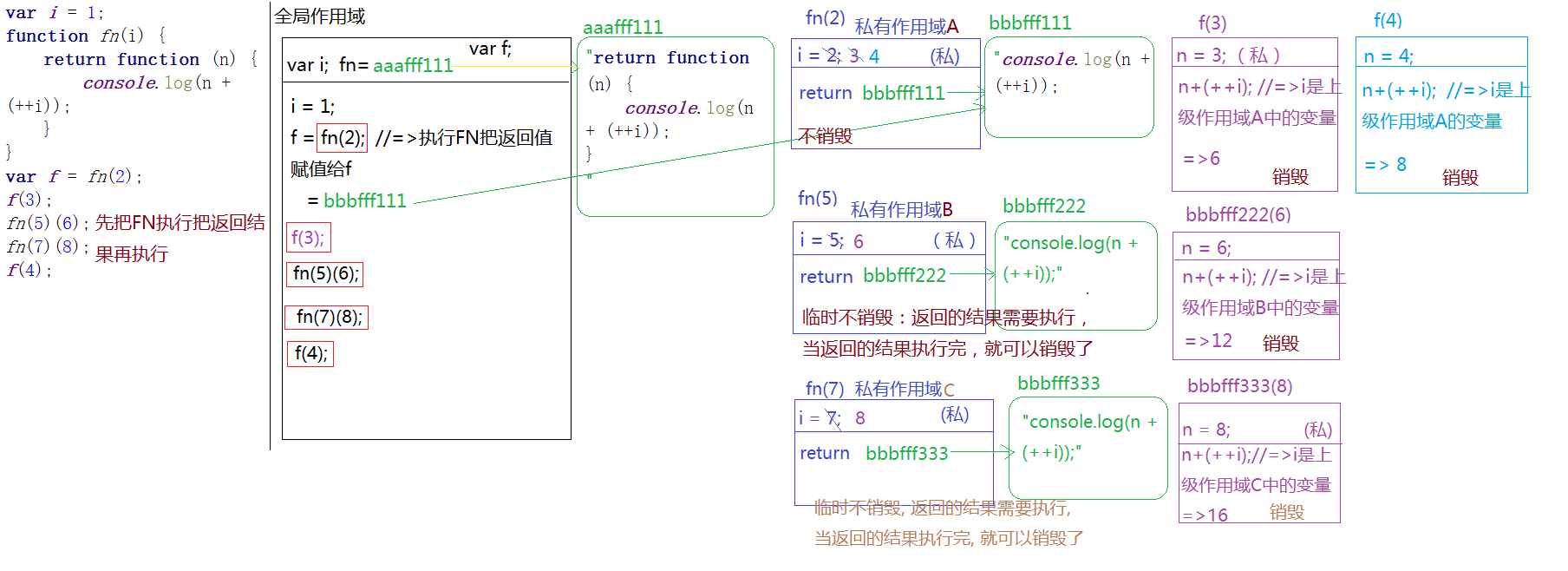Click the green aaafff111 heading label

click(623, 28)
